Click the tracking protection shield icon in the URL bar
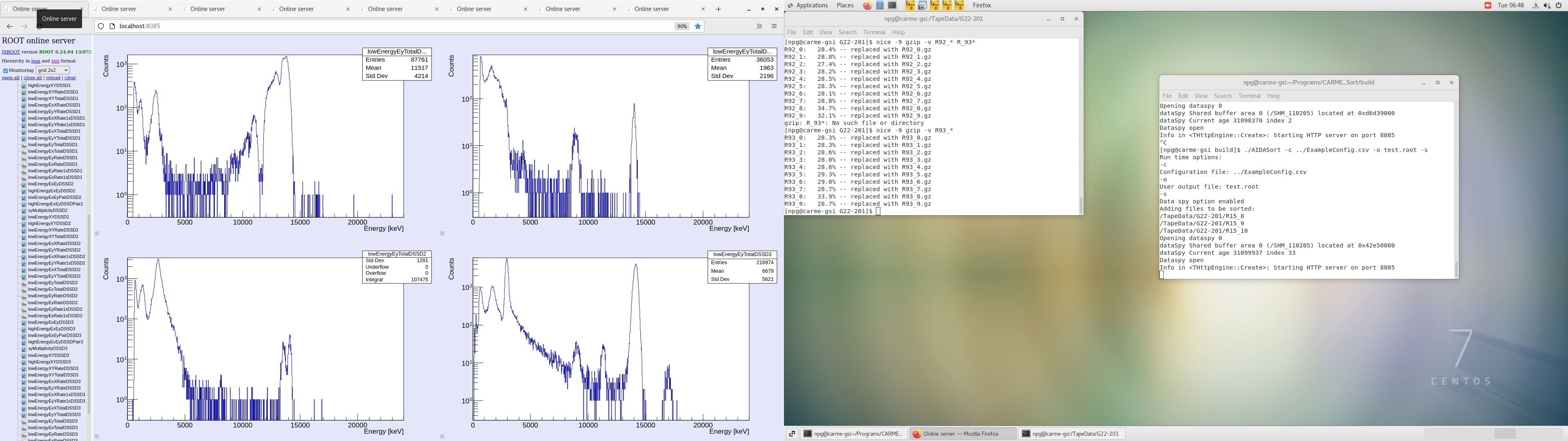This screenshot has height=441, width=1568. pyautogui.click(x=101, y=26)
